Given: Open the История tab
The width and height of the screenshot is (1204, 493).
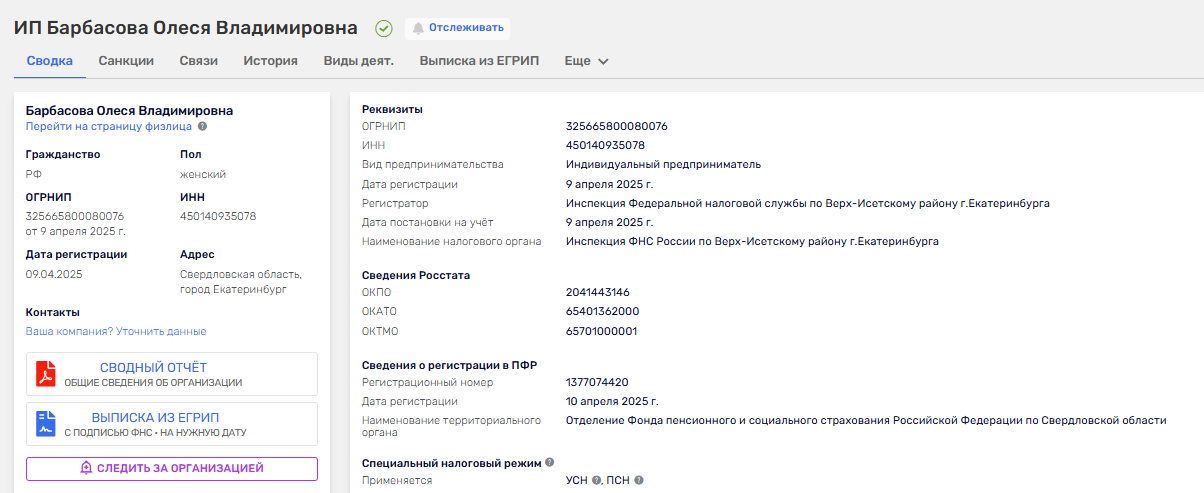Looking at the screenshot, I should [x=270, y=61].
